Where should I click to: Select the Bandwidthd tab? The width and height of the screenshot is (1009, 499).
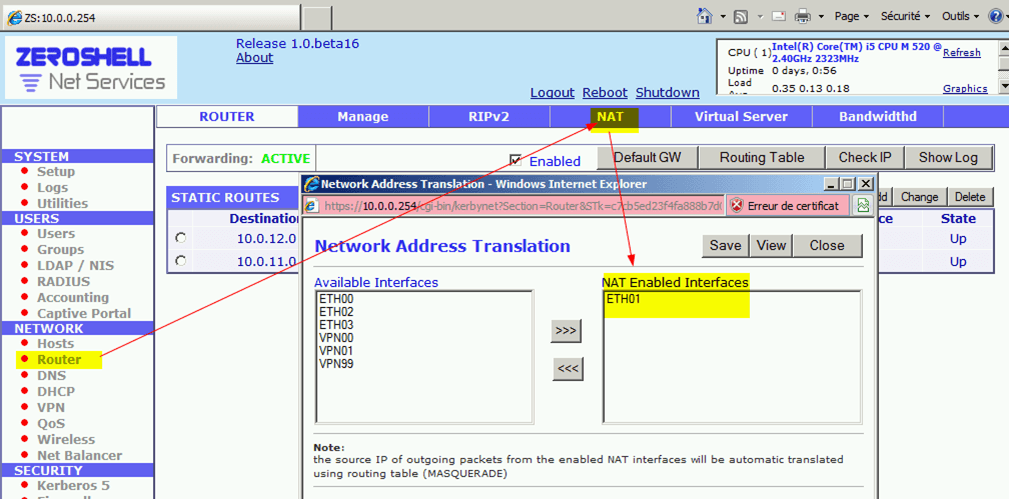coord(878,117)
